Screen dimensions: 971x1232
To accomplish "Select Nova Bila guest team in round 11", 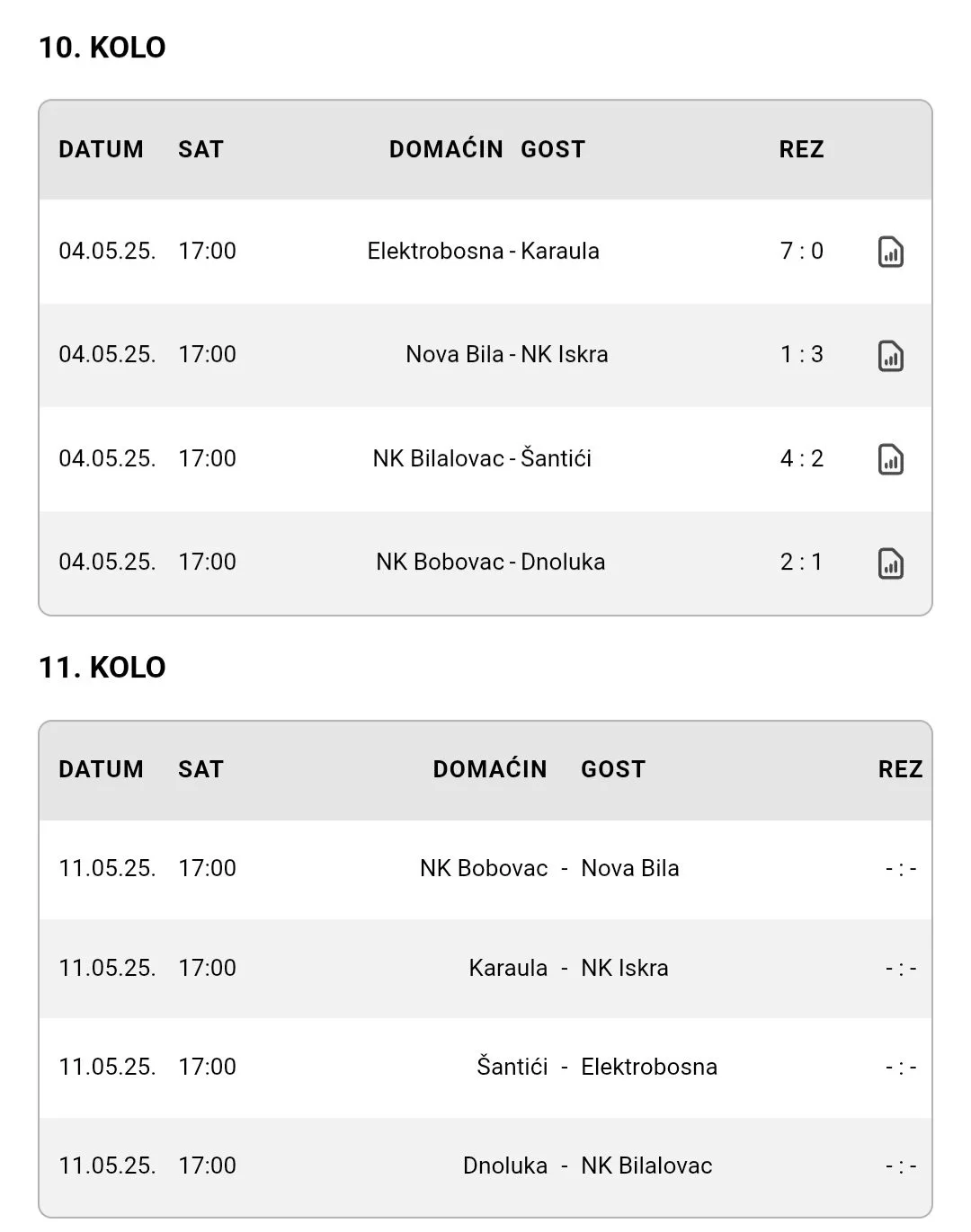I will tap(630, 868).
